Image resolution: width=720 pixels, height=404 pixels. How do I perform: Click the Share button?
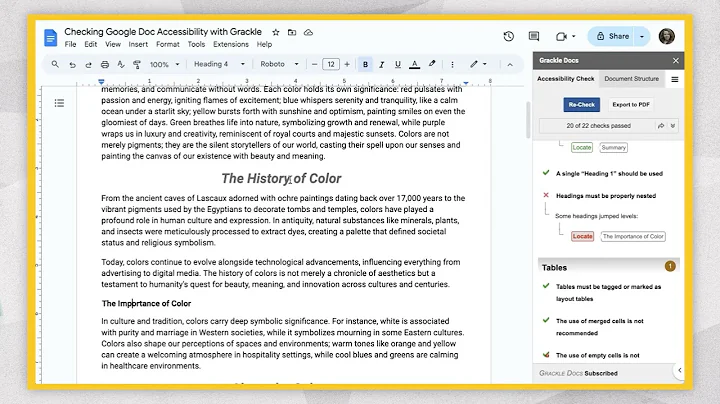coord(612,36)
